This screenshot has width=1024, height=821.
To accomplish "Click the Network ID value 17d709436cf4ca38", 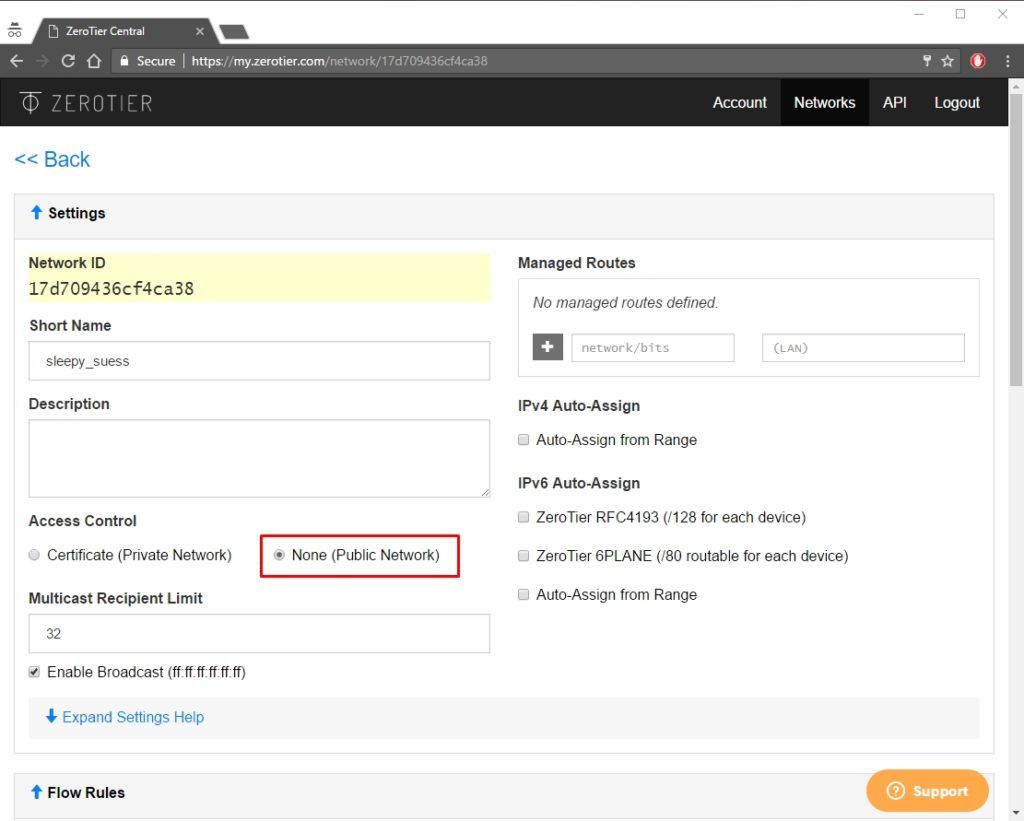I will click(111, 289).
